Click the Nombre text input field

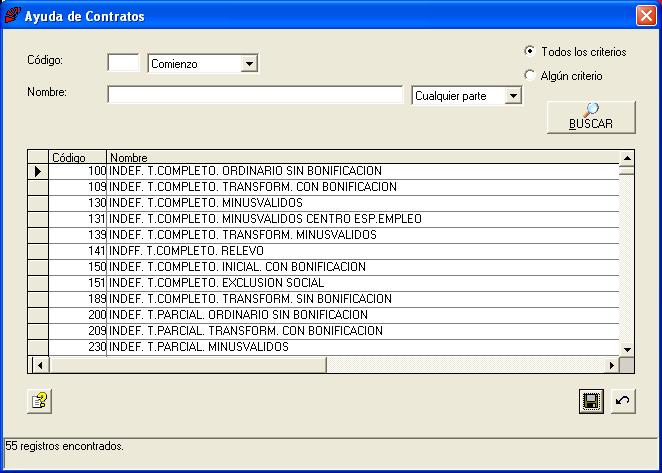(255, 95)
